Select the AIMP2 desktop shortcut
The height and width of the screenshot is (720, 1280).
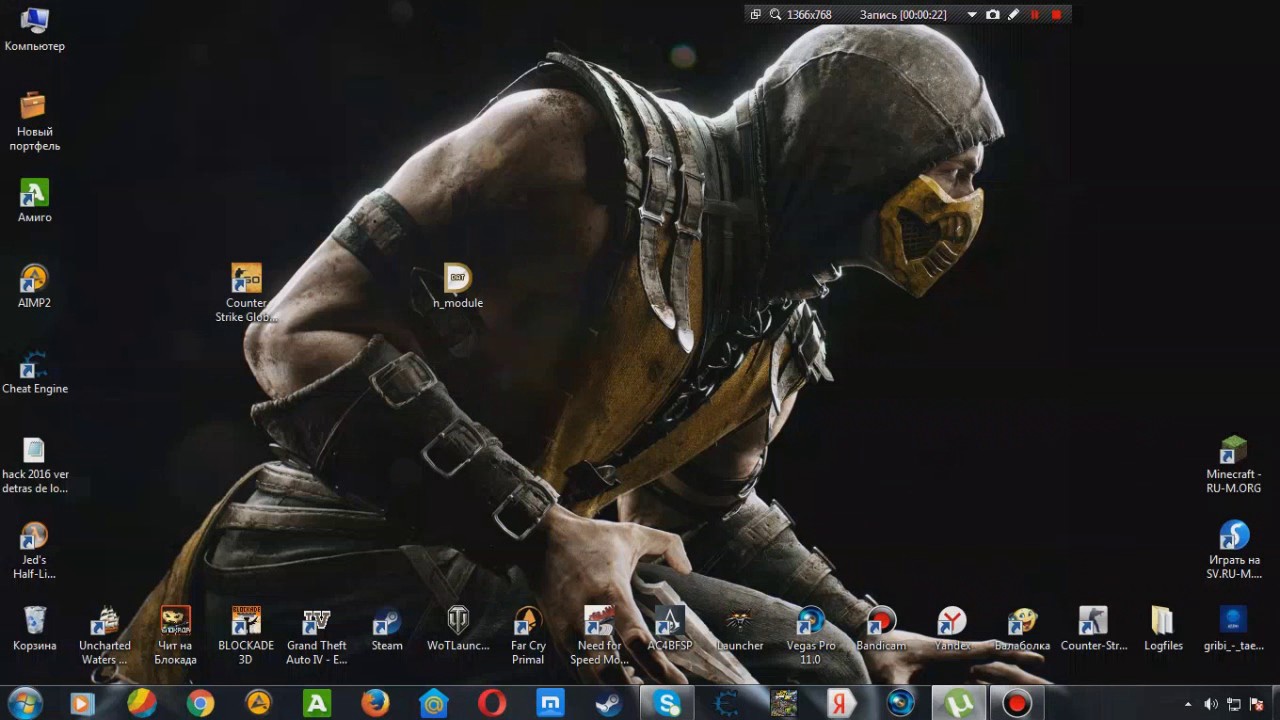coord(34,286)
